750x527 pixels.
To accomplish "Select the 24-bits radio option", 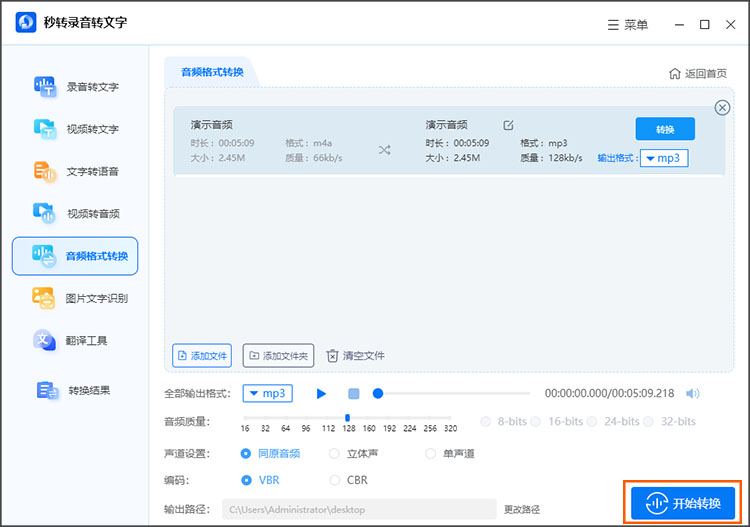I will 592,422.
